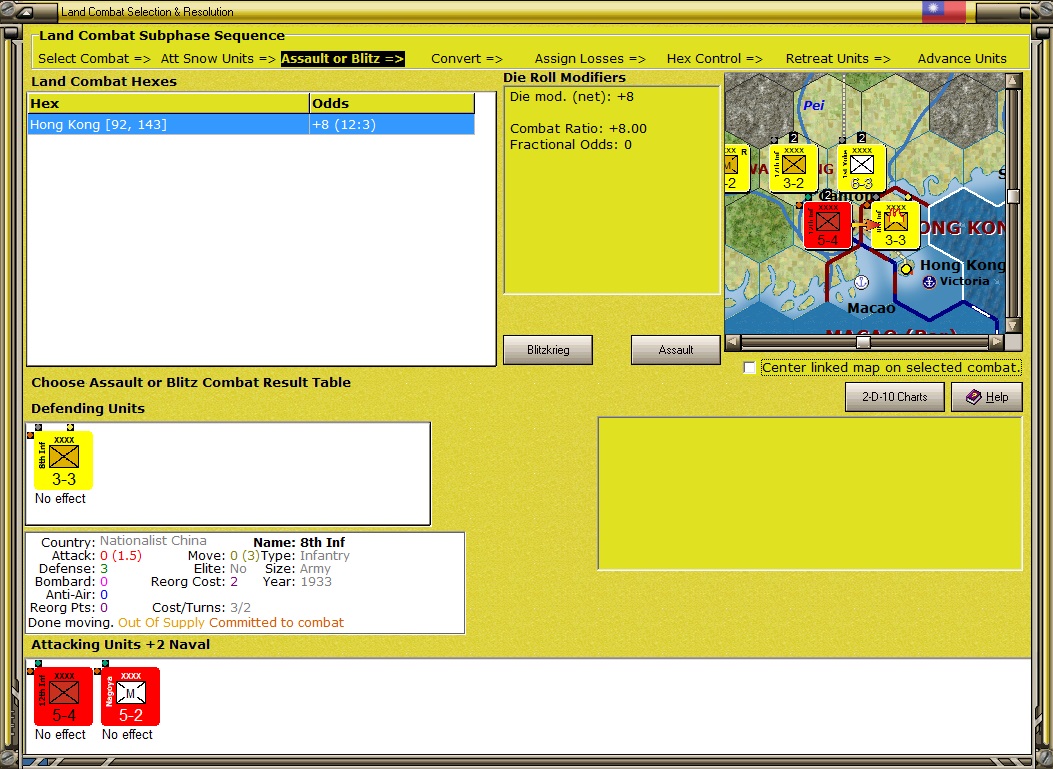
Task: Click the map vertical scrollbar thumb
Action: 1013,196
